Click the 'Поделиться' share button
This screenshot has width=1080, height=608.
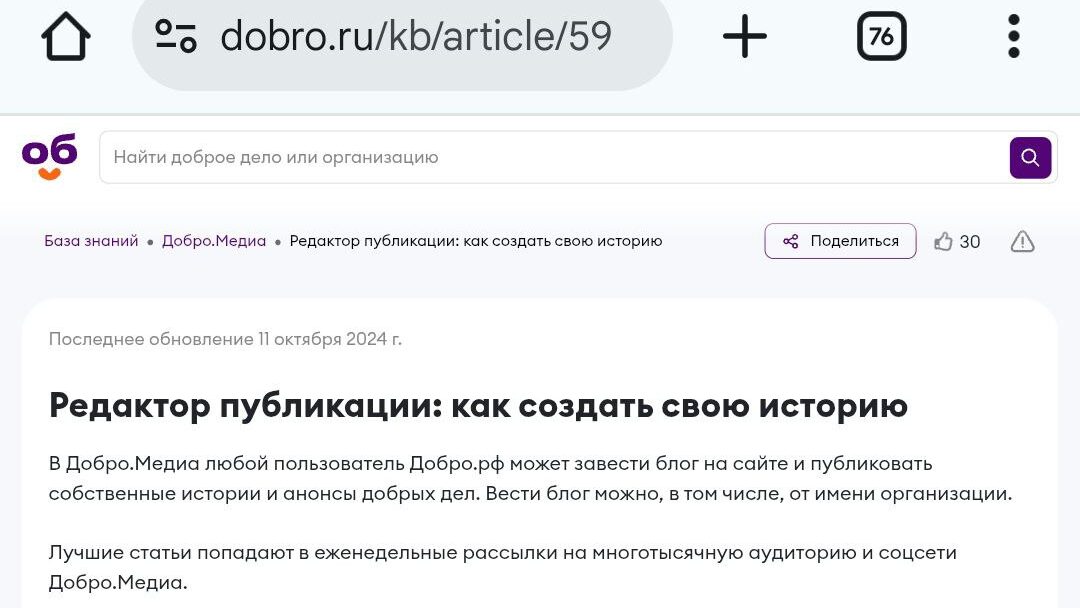coord(840,241)
